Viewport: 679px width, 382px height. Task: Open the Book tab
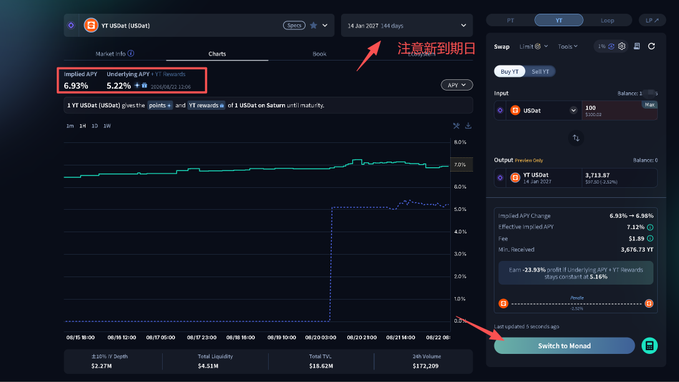[x=319, y=54]
